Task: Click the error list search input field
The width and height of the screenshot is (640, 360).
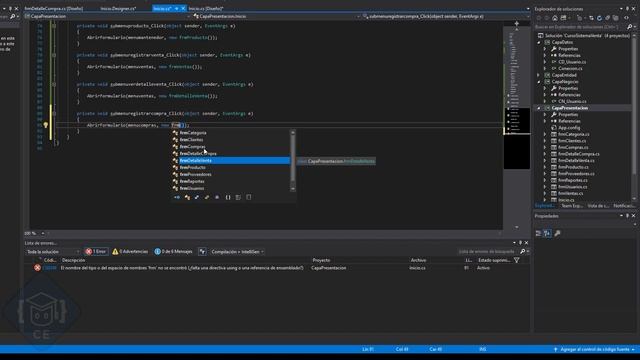Action: pos(488,251)
